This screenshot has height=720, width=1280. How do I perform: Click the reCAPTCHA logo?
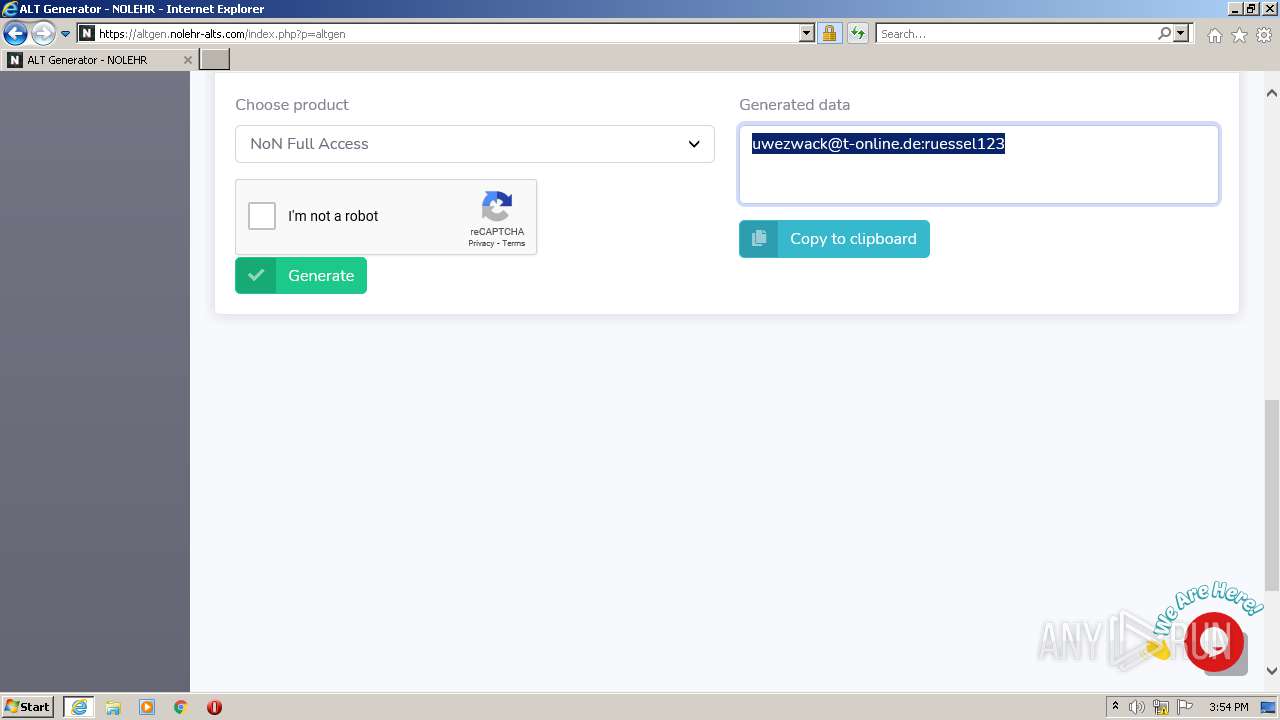(x=497, y=207)
